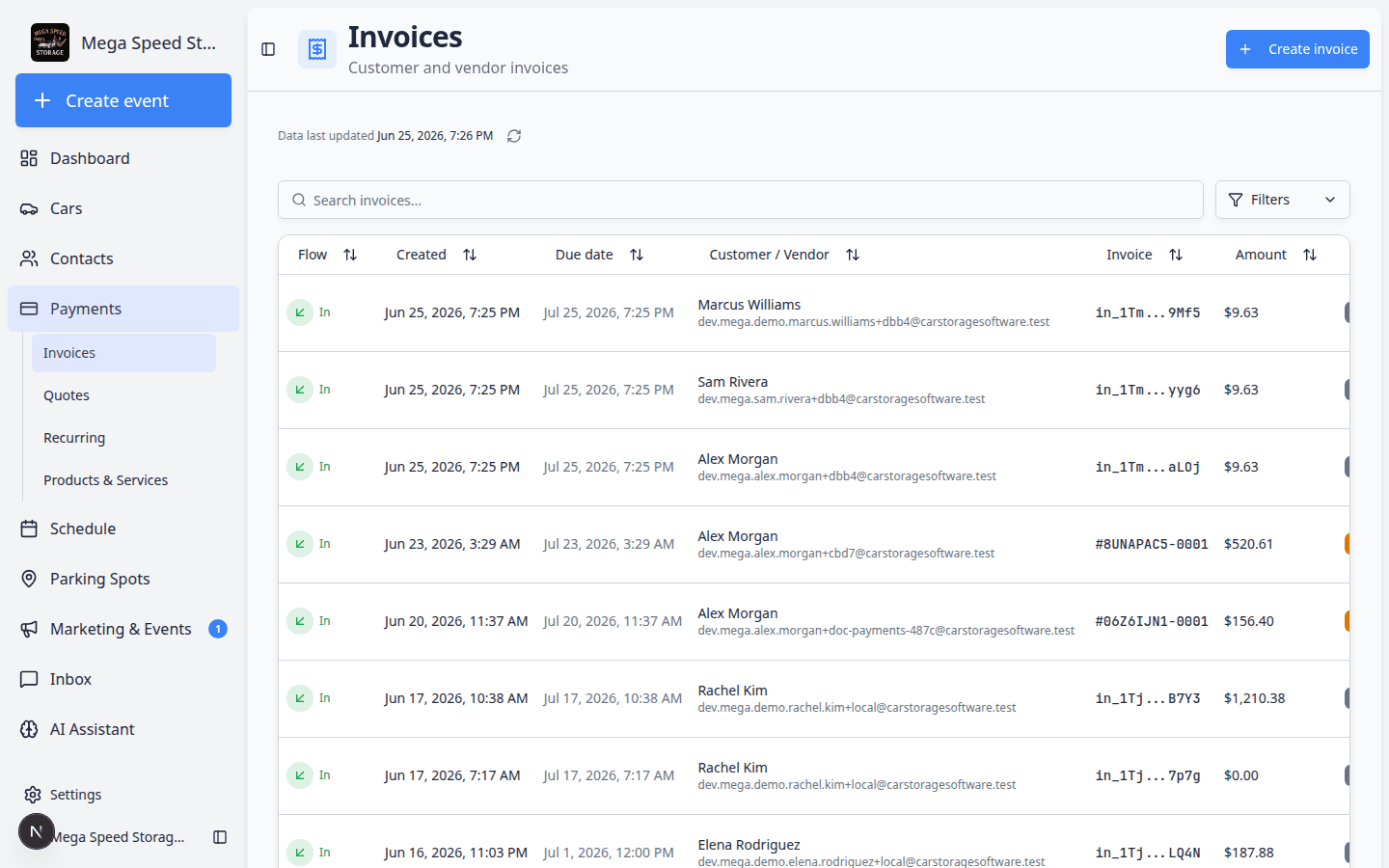Click the Parking Spots pin icon

[x=29, y=579]
